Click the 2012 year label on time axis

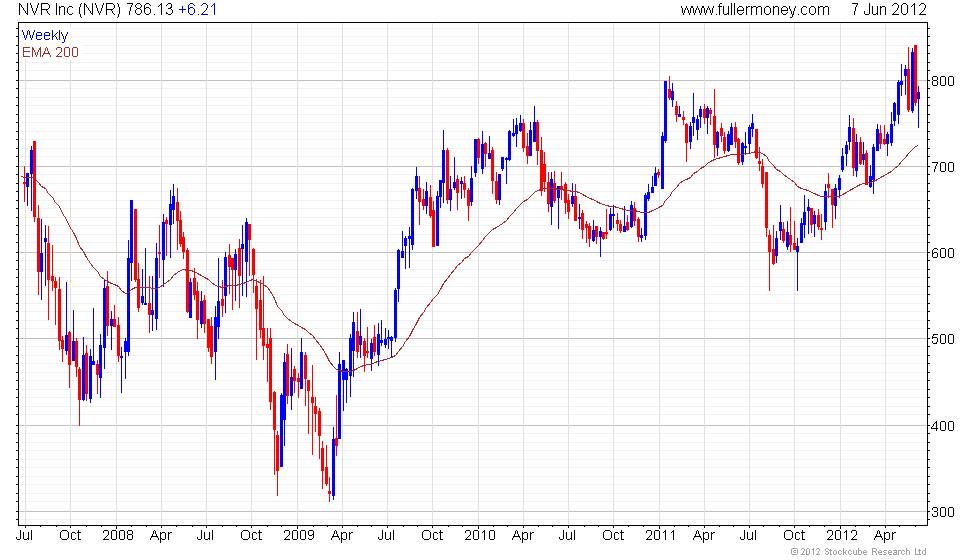click(841, 535)
